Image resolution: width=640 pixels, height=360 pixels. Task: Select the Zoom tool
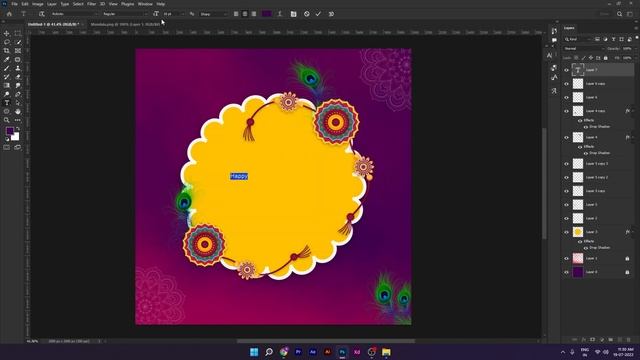click(7, 120)
